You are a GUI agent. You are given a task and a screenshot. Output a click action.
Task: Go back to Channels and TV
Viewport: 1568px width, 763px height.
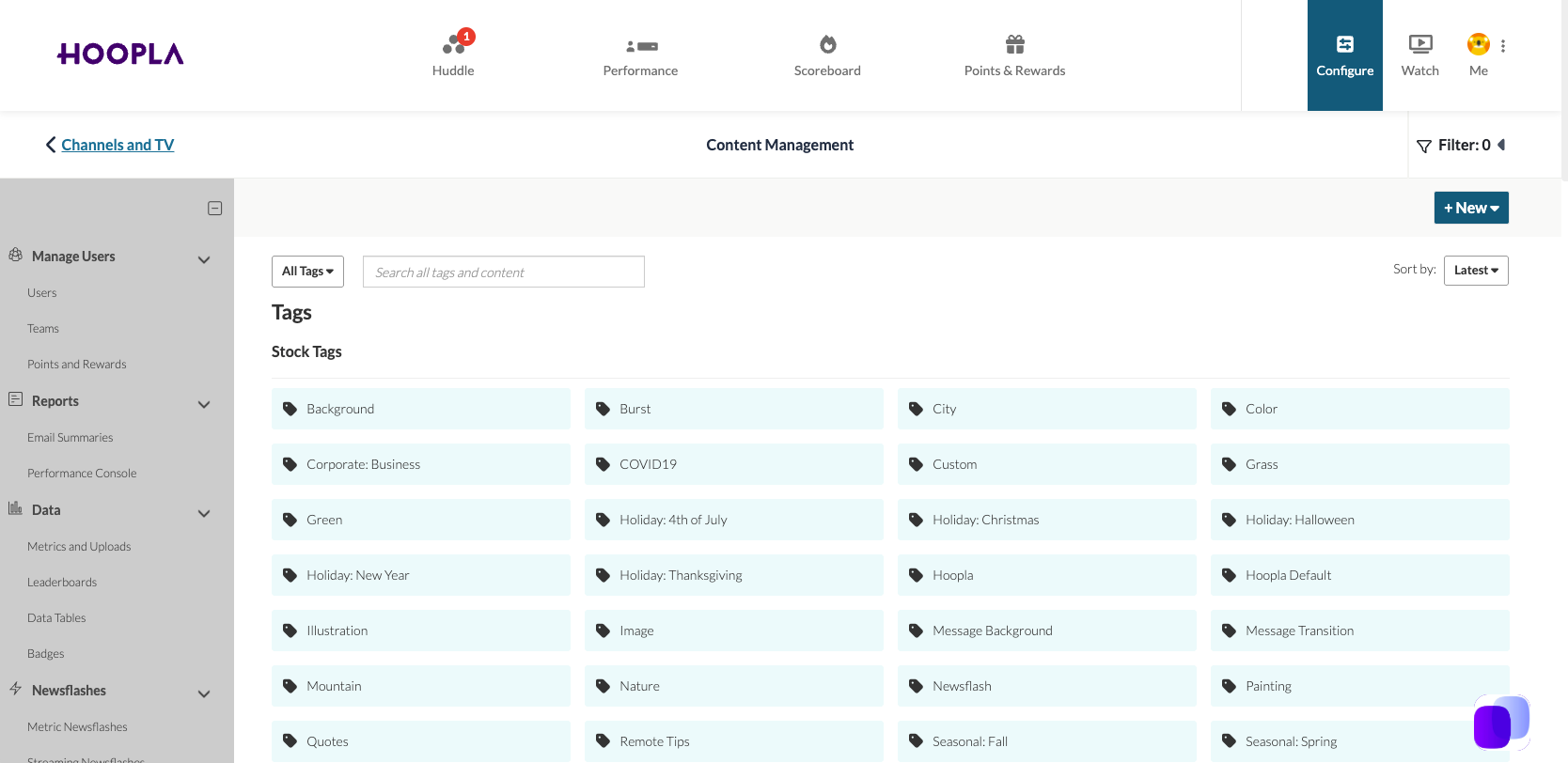pos(118,145)
